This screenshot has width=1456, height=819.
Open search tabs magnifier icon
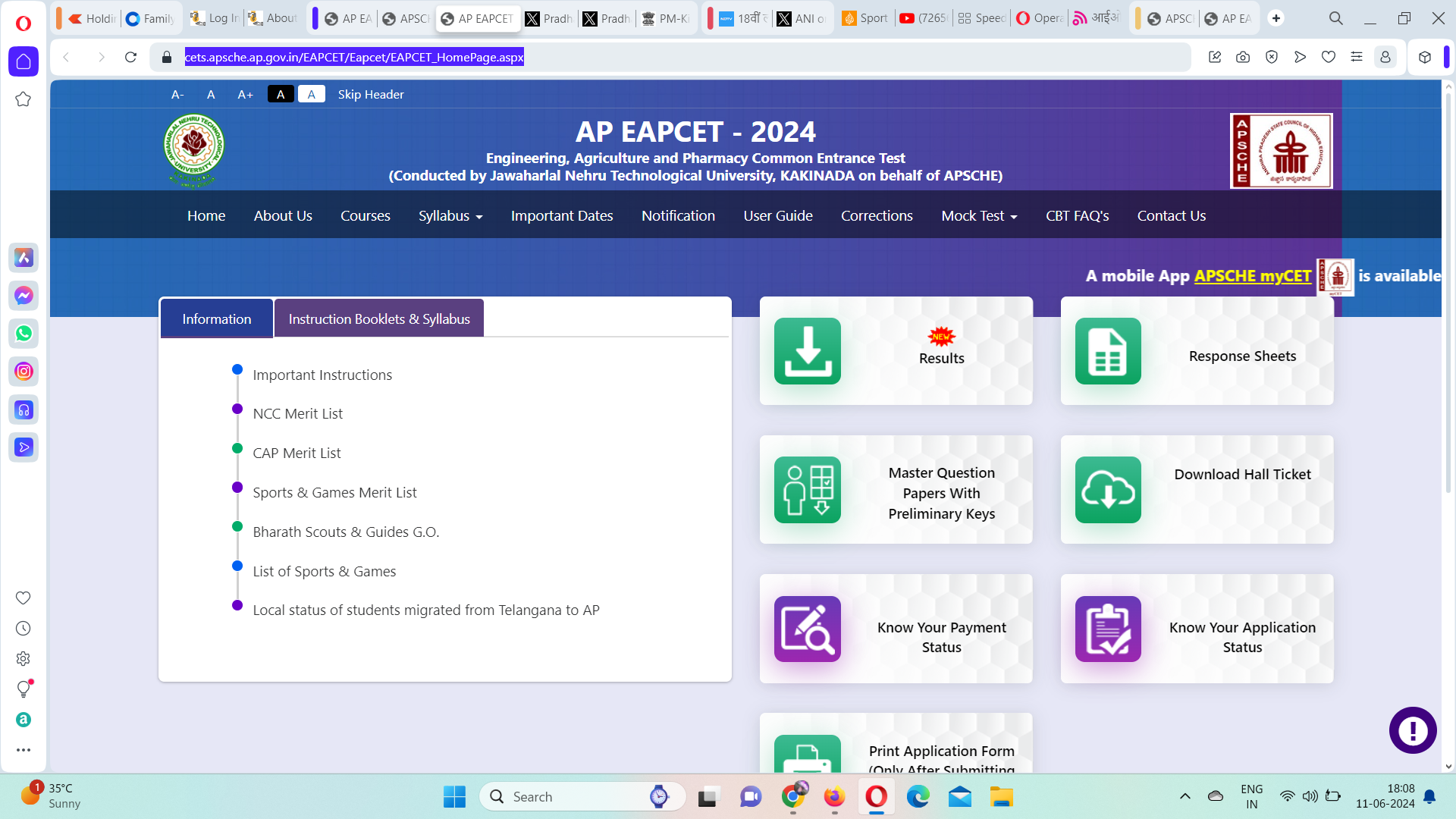[1336, 18]
